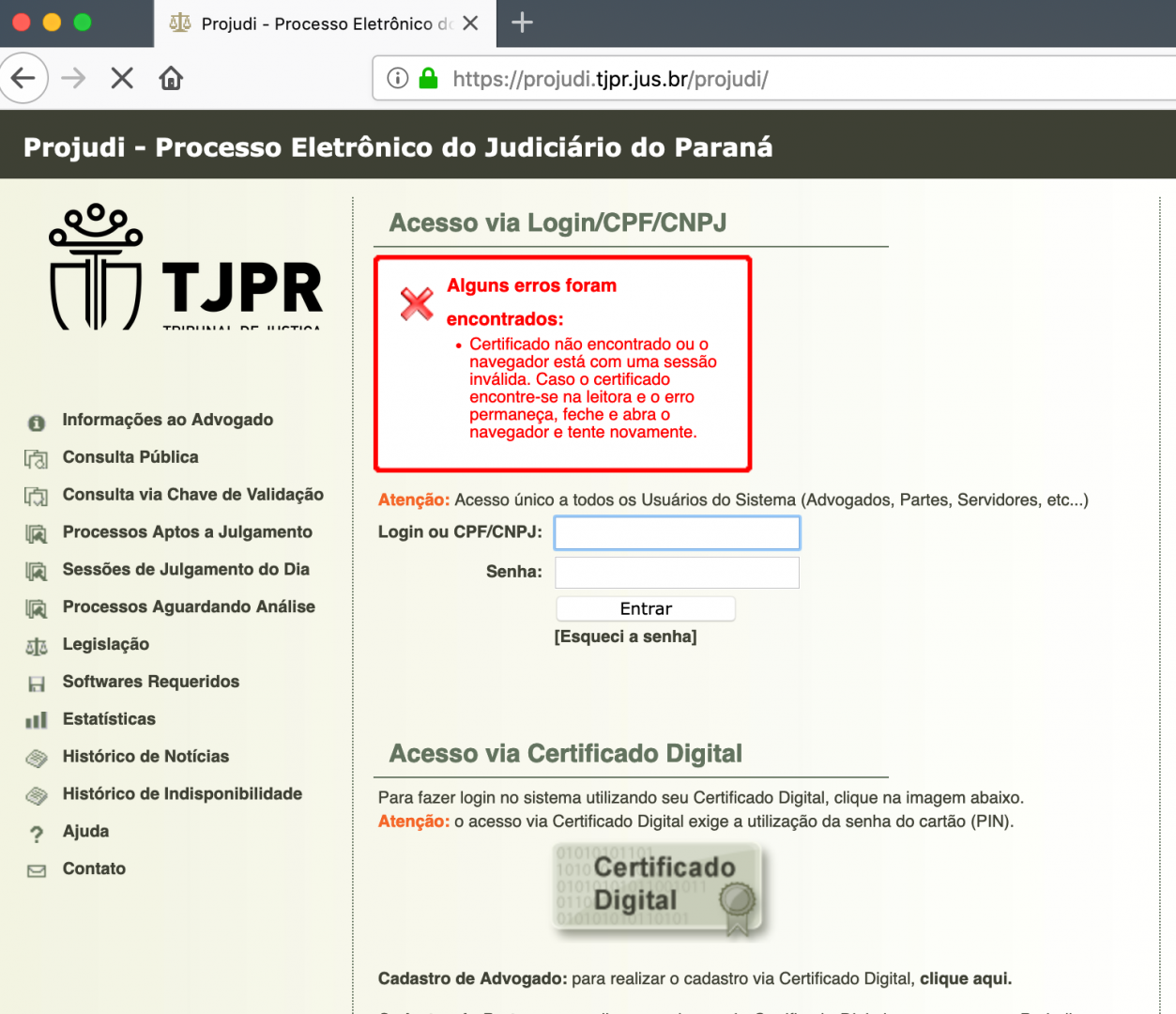Click icon beside Sessões de Julgamento do Dia
Viewport: 1176px width, 1014px height.
[37, 572]
